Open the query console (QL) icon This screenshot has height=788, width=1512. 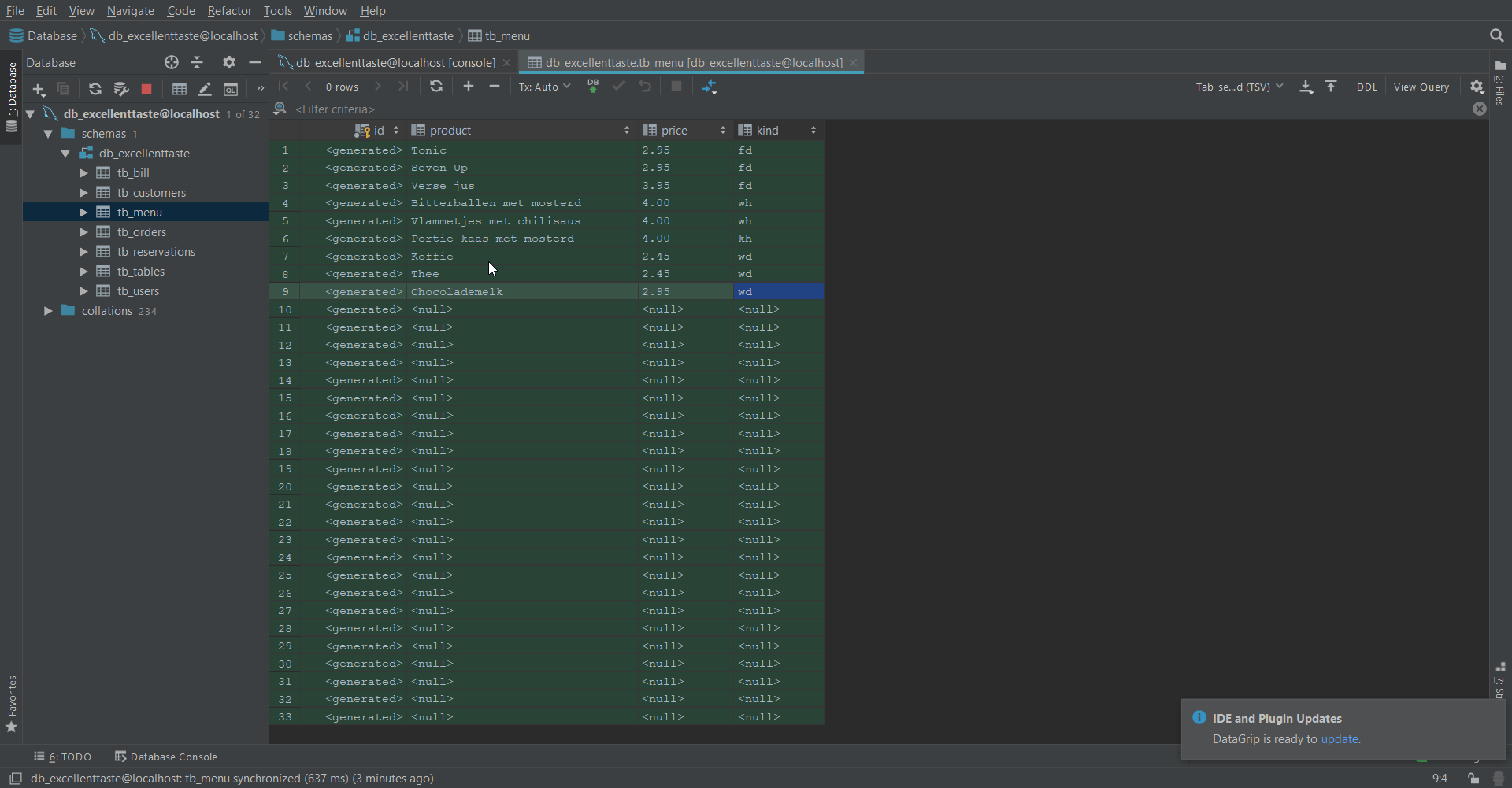coord(231,89)
